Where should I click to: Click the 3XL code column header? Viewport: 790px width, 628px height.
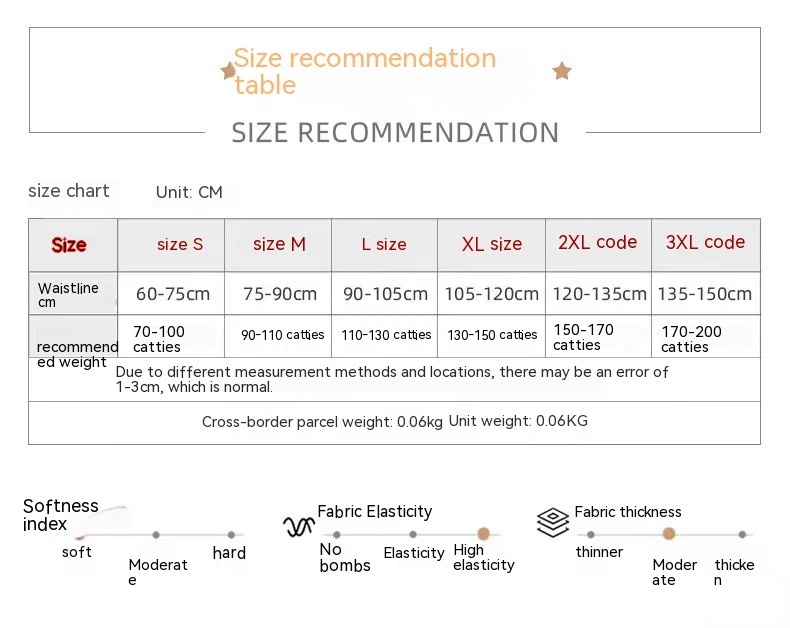(x=705, y=242)
